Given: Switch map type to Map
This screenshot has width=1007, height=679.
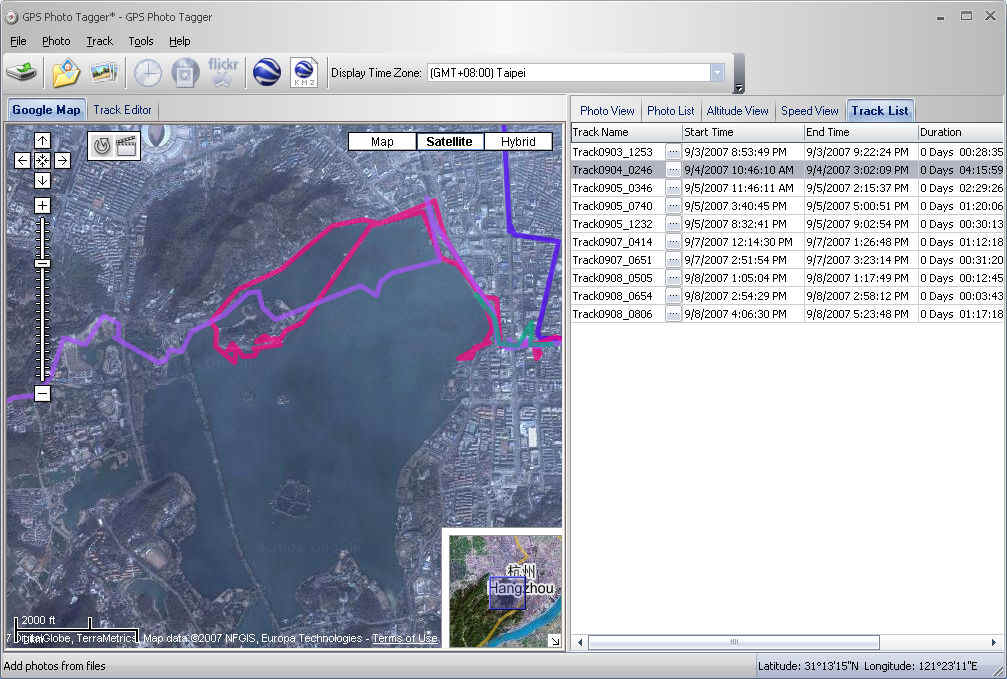Looking at the screenshot, I should click(x=382, y=141).
